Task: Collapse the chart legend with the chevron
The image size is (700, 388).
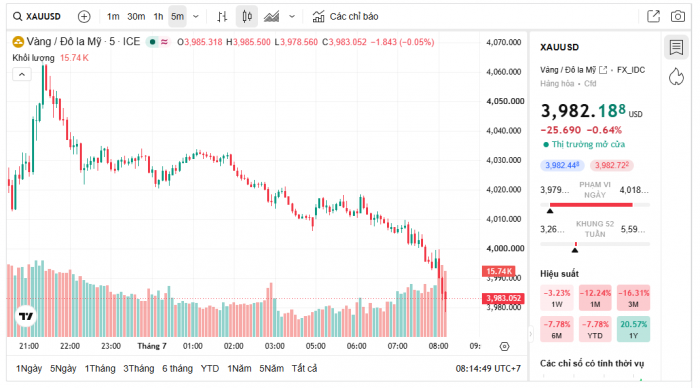Action: (x=22, y=74)
